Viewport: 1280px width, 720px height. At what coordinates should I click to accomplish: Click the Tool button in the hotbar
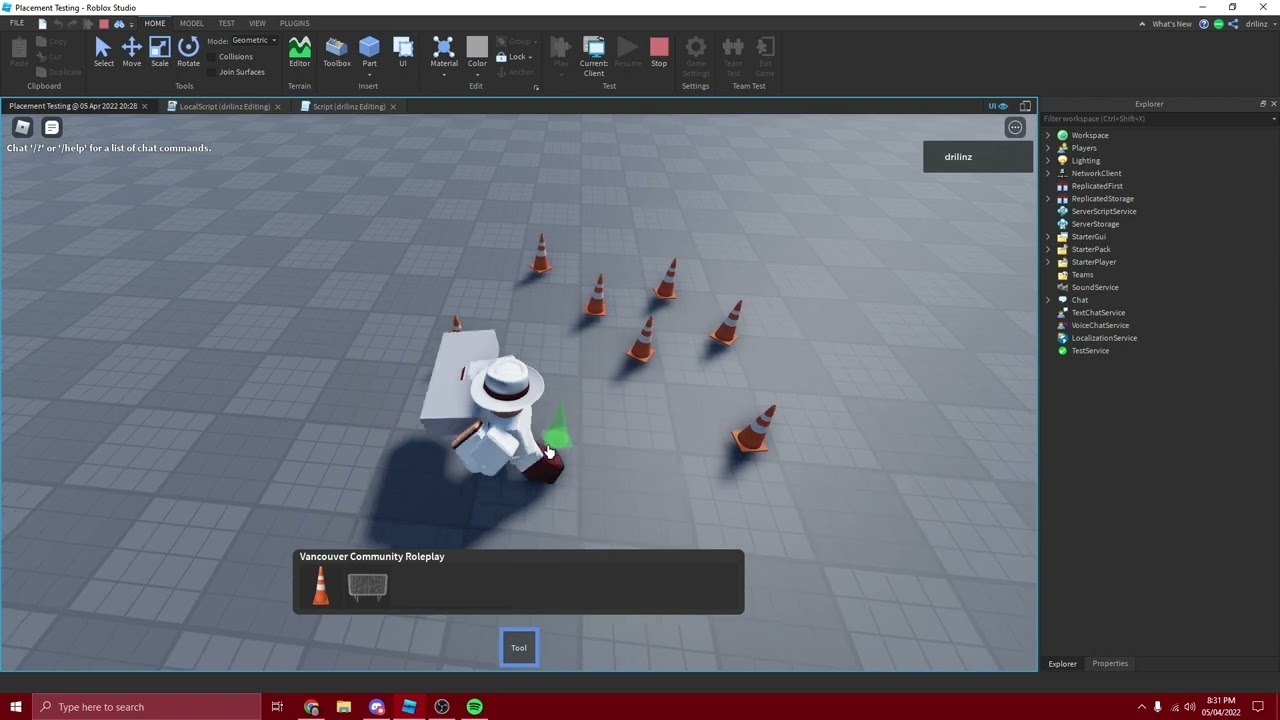[519, 647]
